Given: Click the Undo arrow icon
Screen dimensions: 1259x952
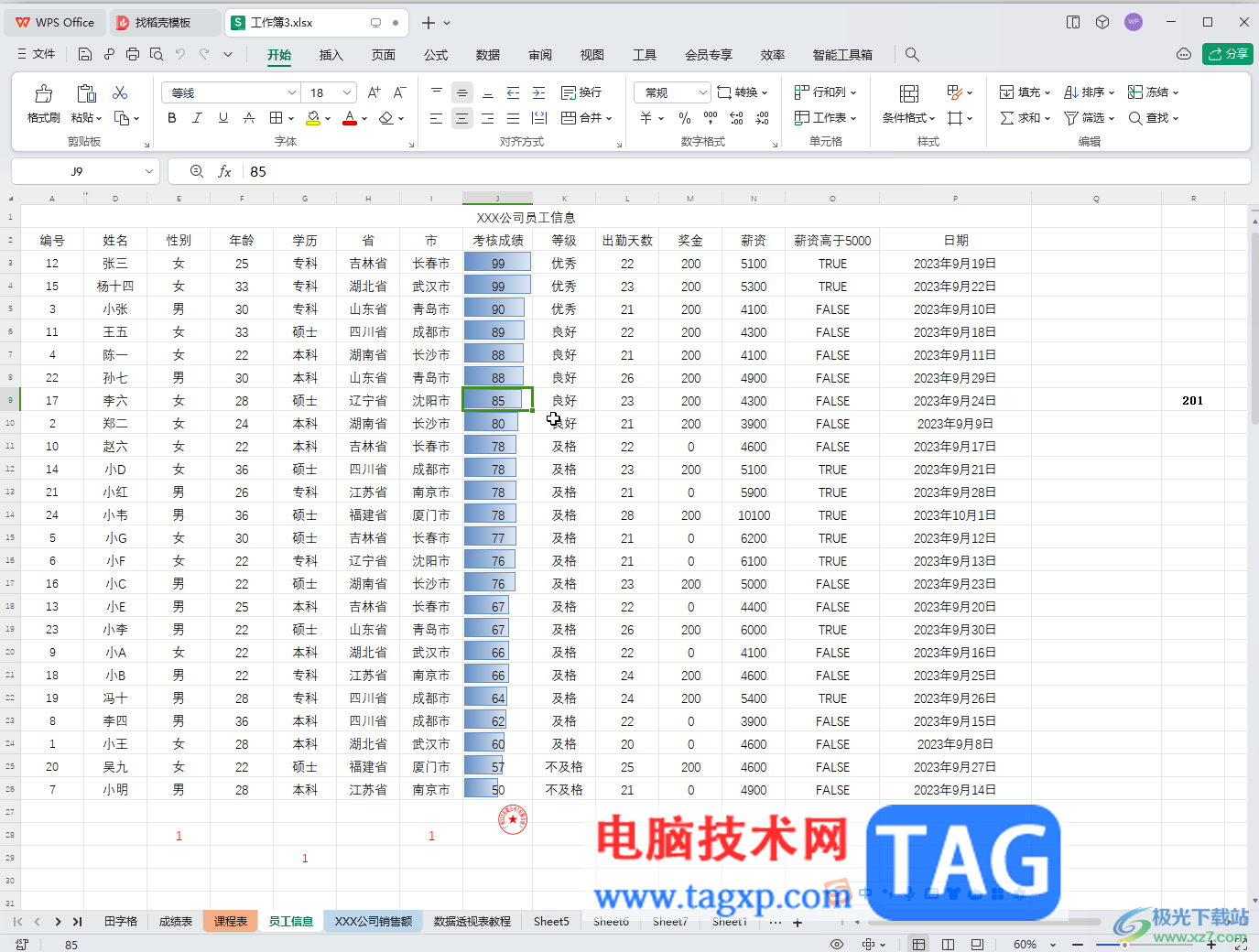Looking at the screenshot, I should pos(180,54).
